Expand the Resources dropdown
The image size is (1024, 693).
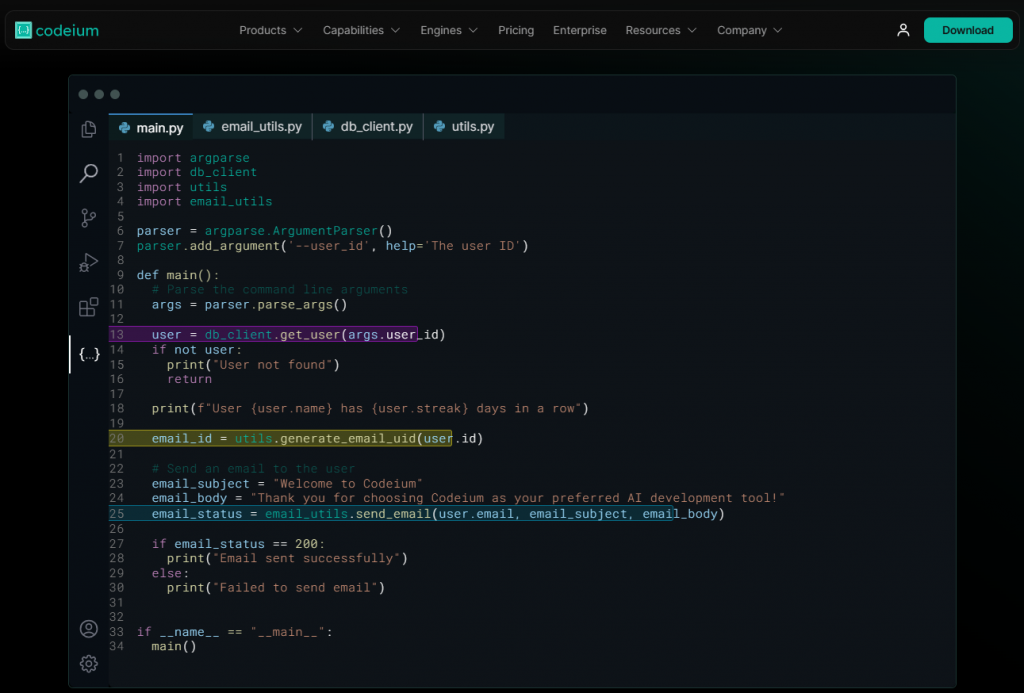661,30
